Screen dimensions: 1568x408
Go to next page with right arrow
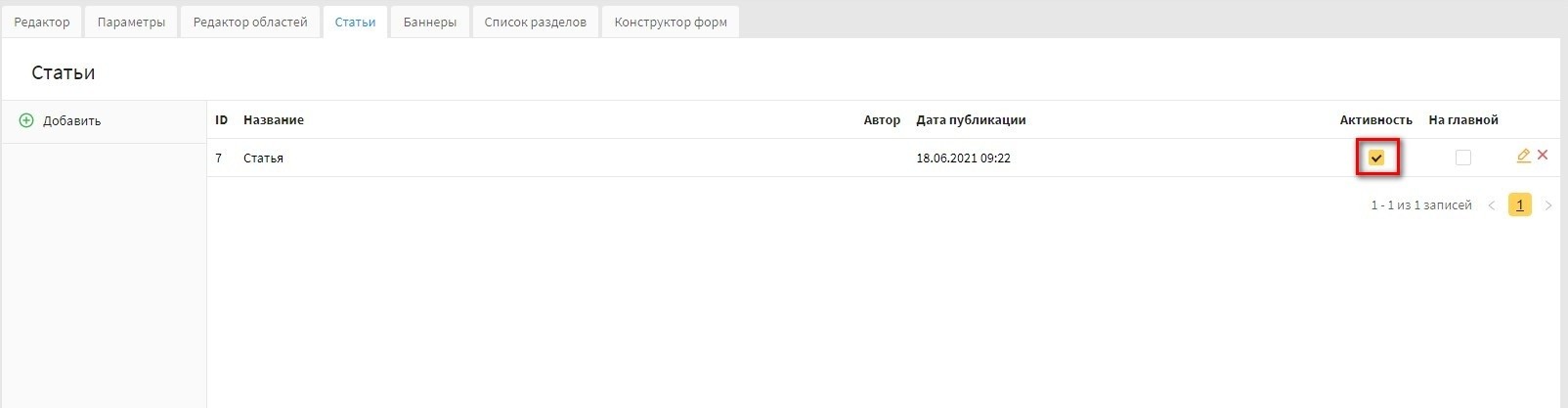click(x=1548, y=205)
